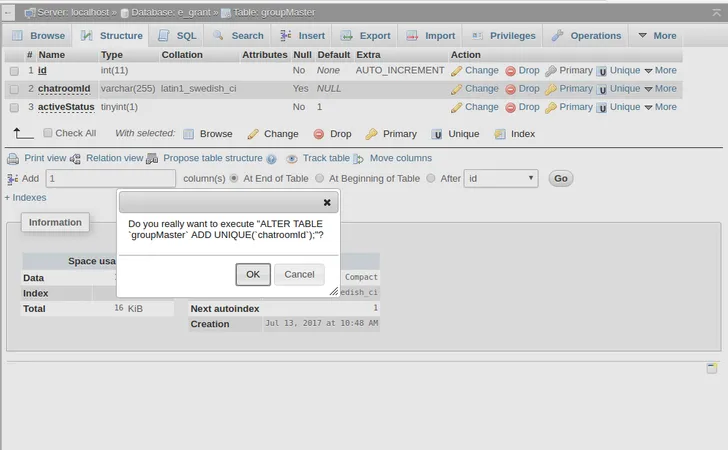This screenshot has height=450, width=728.
Task: Click the Primary key icon in activeStatus row
Action: [x=551, y=108]
